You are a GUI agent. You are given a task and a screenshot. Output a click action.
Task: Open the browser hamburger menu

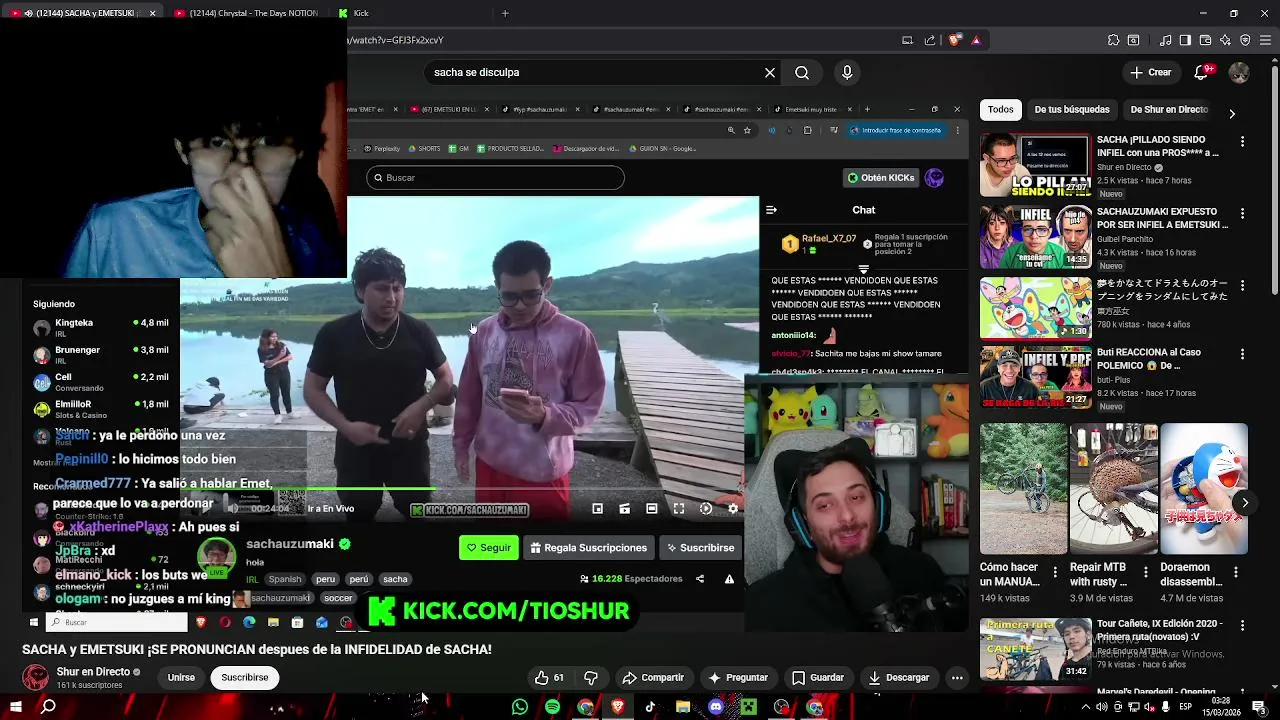pos(1265,40)
